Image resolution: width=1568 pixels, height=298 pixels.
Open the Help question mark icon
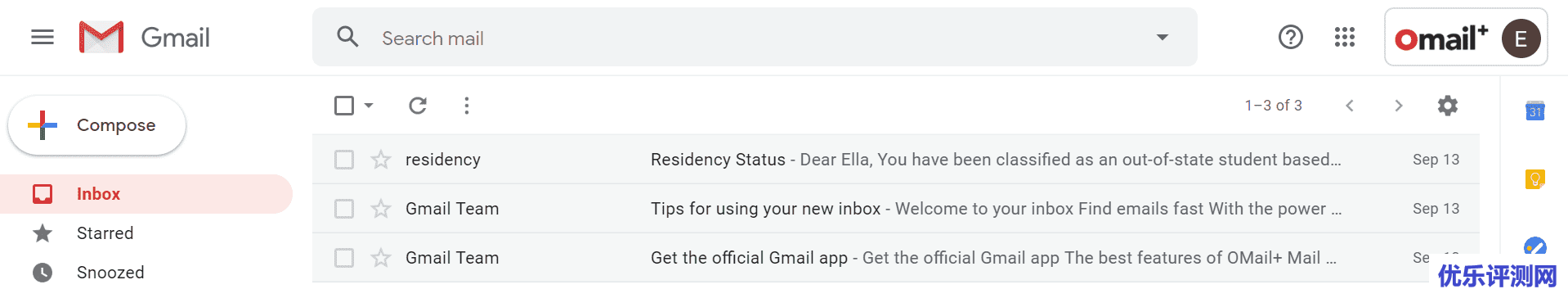click(1291, 37)
